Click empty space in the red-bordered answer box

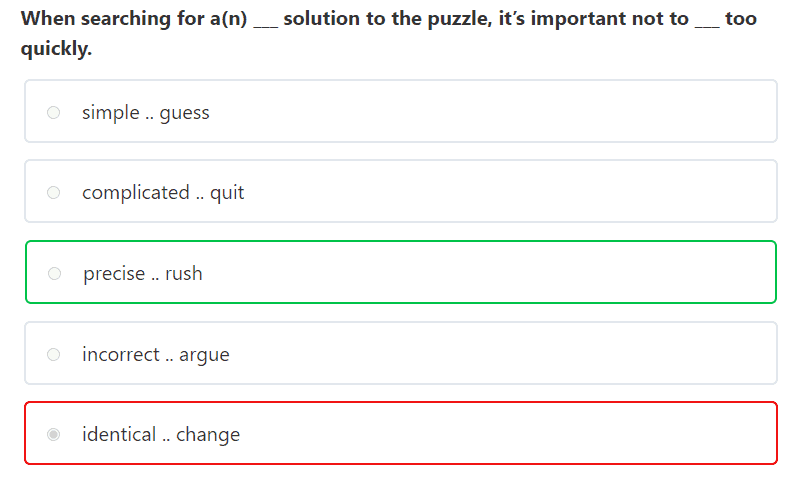point(500,434)
